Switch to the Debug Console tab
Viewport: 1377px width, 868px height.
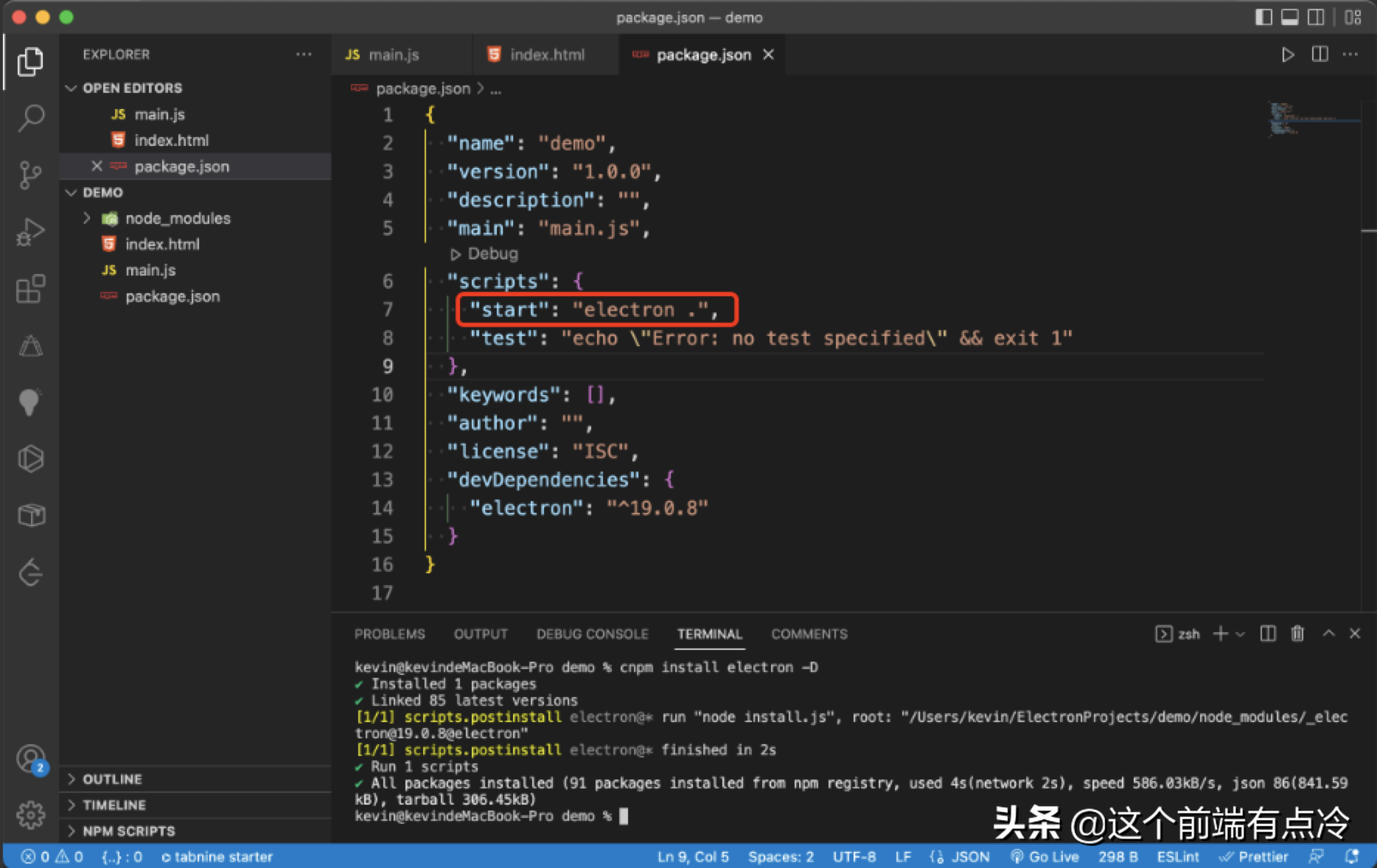click(592, 634)
